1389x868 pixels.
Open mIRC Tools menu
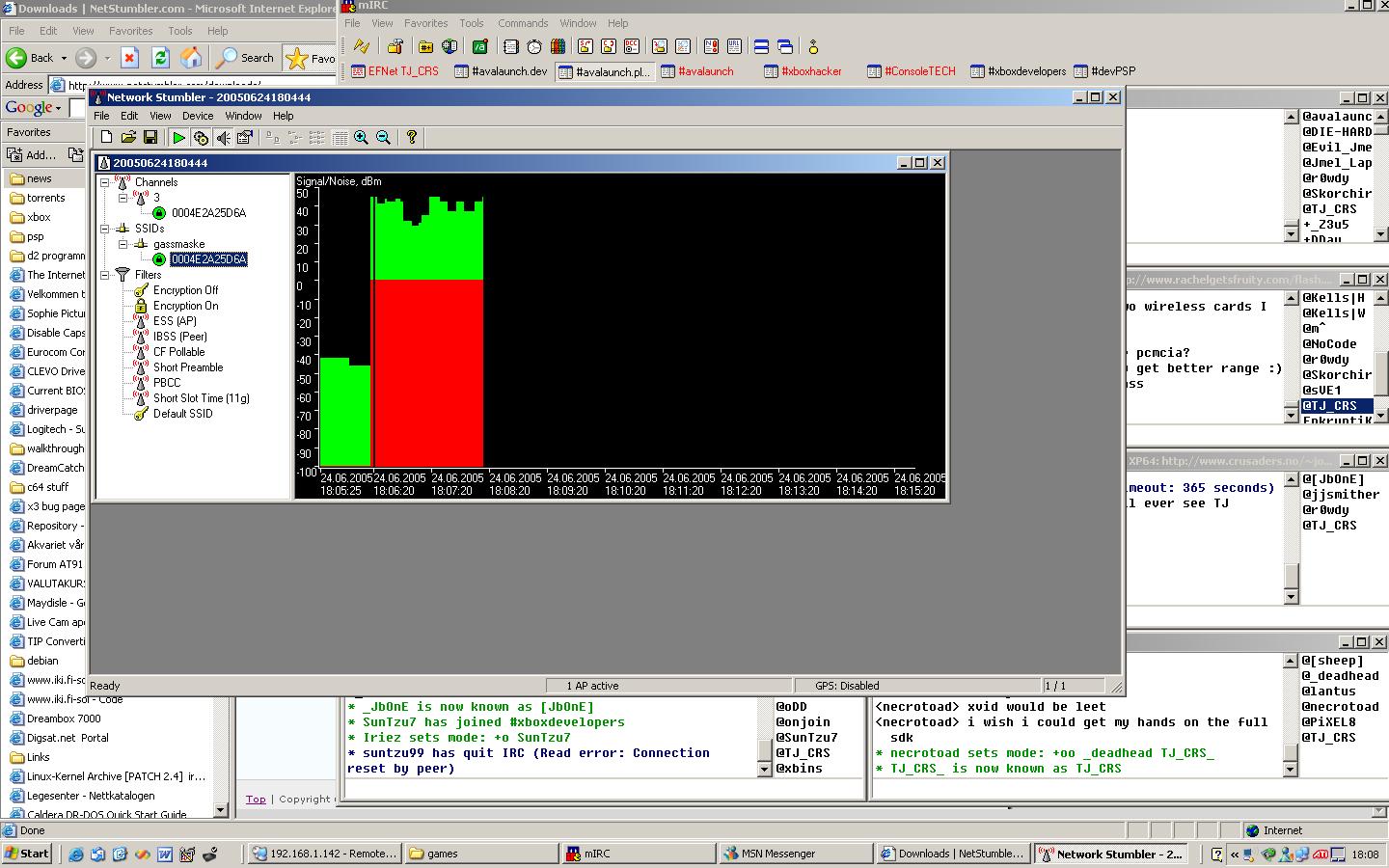[472, 23]
